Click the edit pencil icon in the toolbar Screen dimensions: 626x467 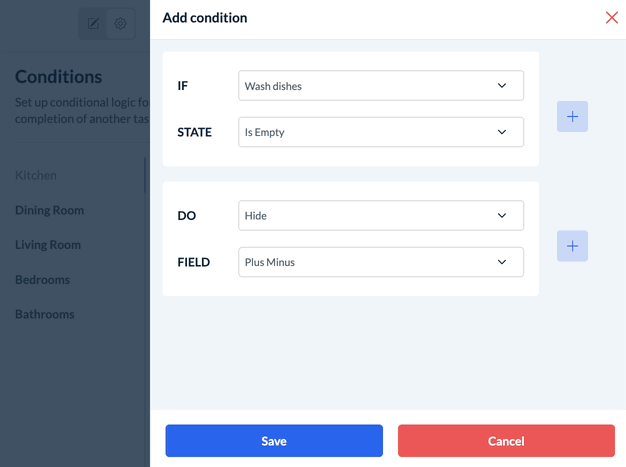tap(93, 23)
